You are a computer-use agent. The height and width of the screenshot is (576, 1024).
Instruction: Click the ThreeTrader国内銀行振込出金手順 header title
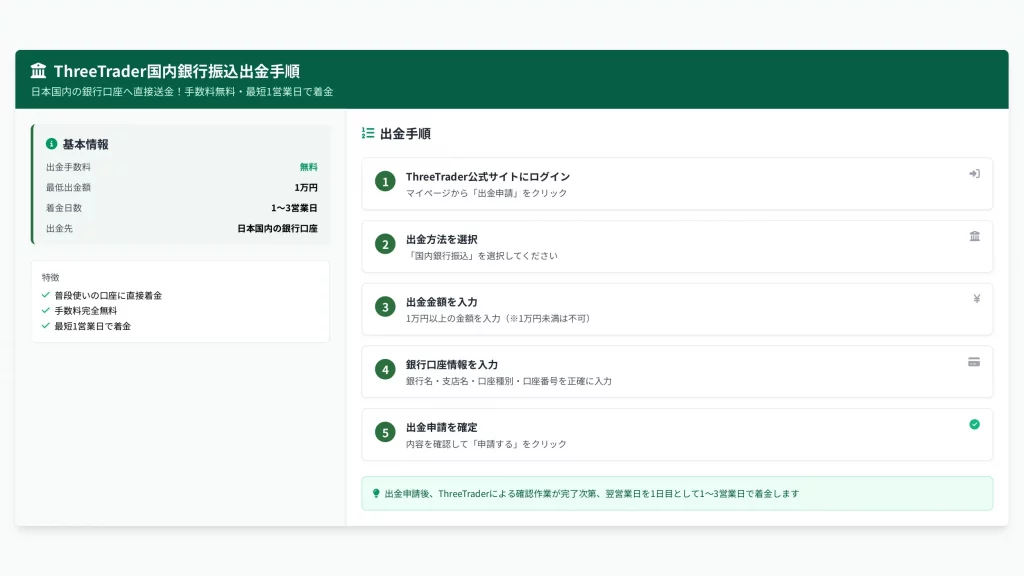point(176,71)
